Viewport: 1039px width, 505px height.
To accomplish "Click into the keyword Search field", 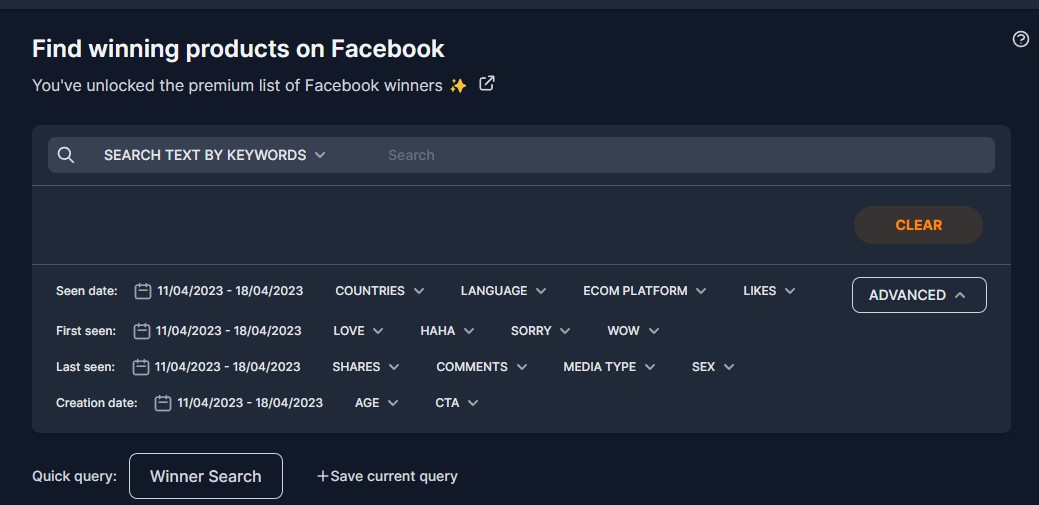I will [680, 155].
